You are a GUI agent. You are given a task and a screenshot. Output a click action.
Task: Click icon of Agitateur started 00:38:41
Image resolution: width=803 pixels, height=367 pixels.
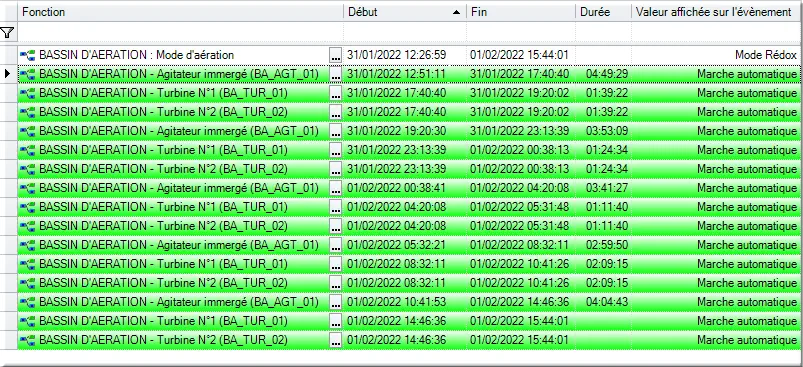[x=28, y=188]
